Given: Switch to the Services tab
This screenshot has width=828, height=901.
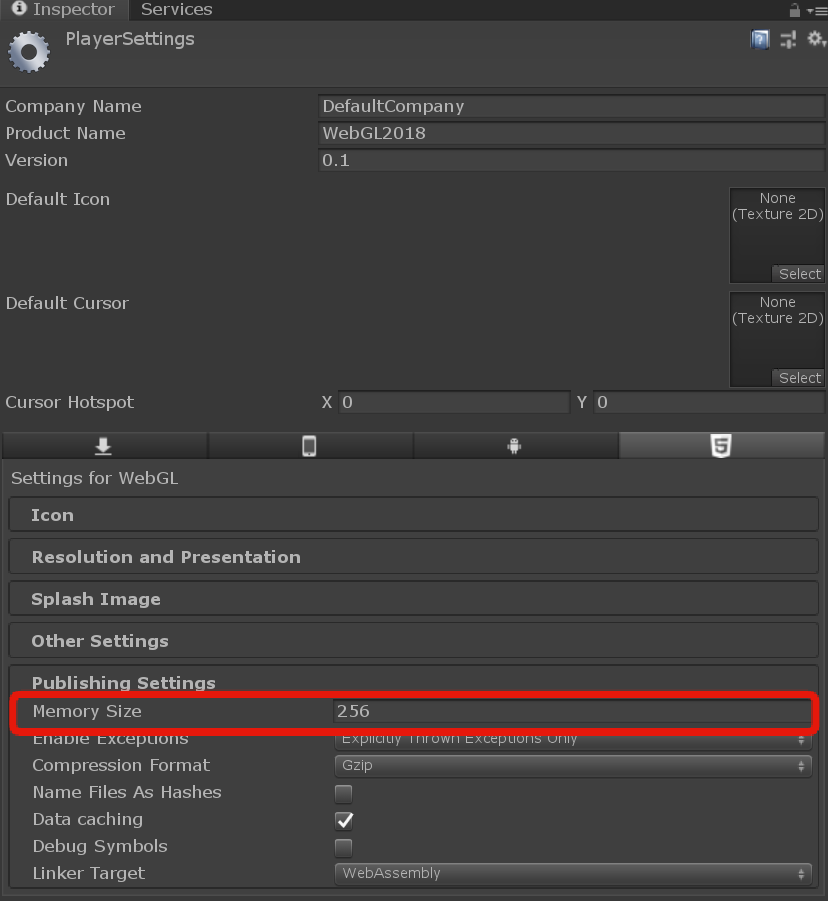Looking at the screenshot, I should pyautogui.click(x=176, y=9).
